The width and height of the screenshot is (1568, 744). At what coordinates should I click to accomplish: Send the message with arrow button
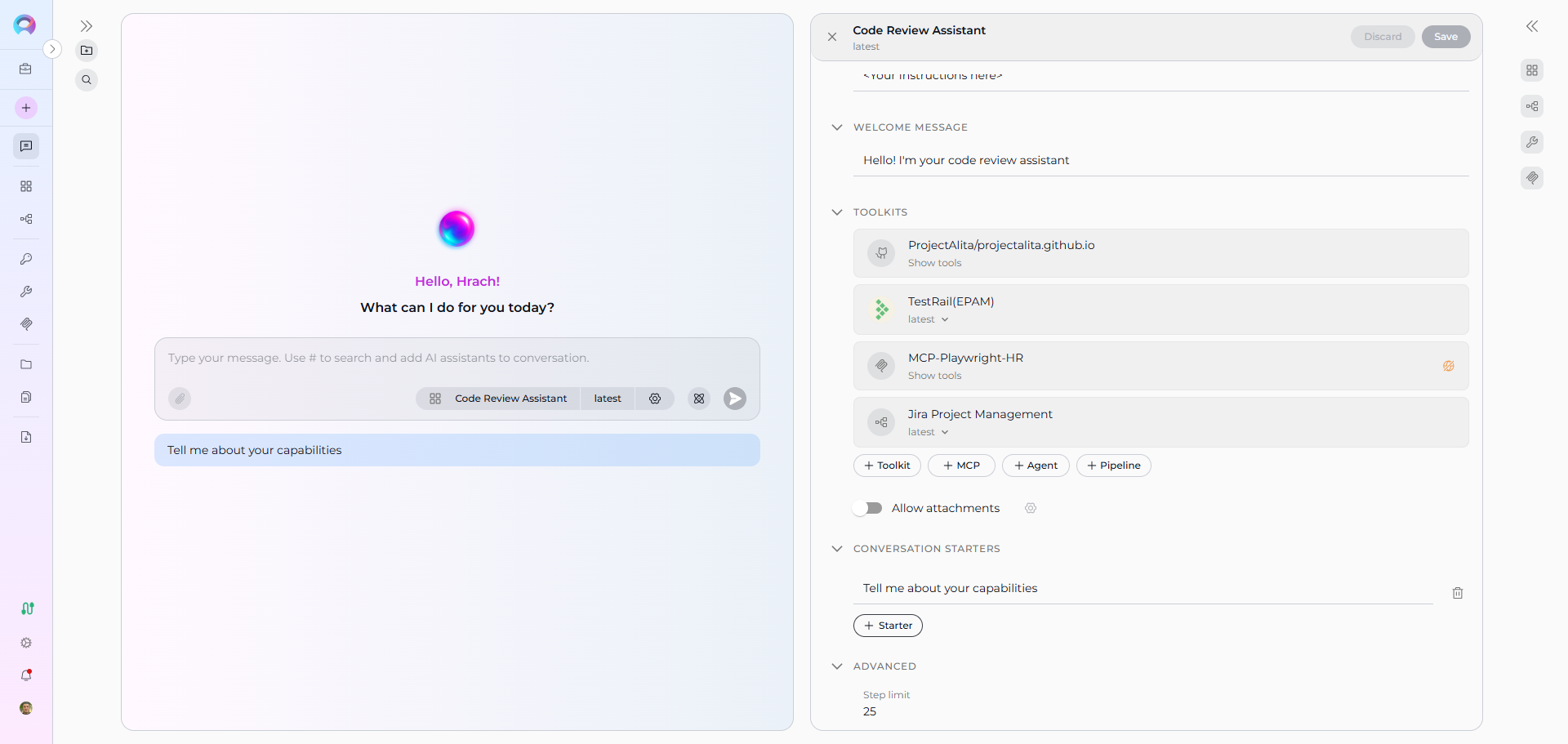pyautogui.click(x=734, y=399)
